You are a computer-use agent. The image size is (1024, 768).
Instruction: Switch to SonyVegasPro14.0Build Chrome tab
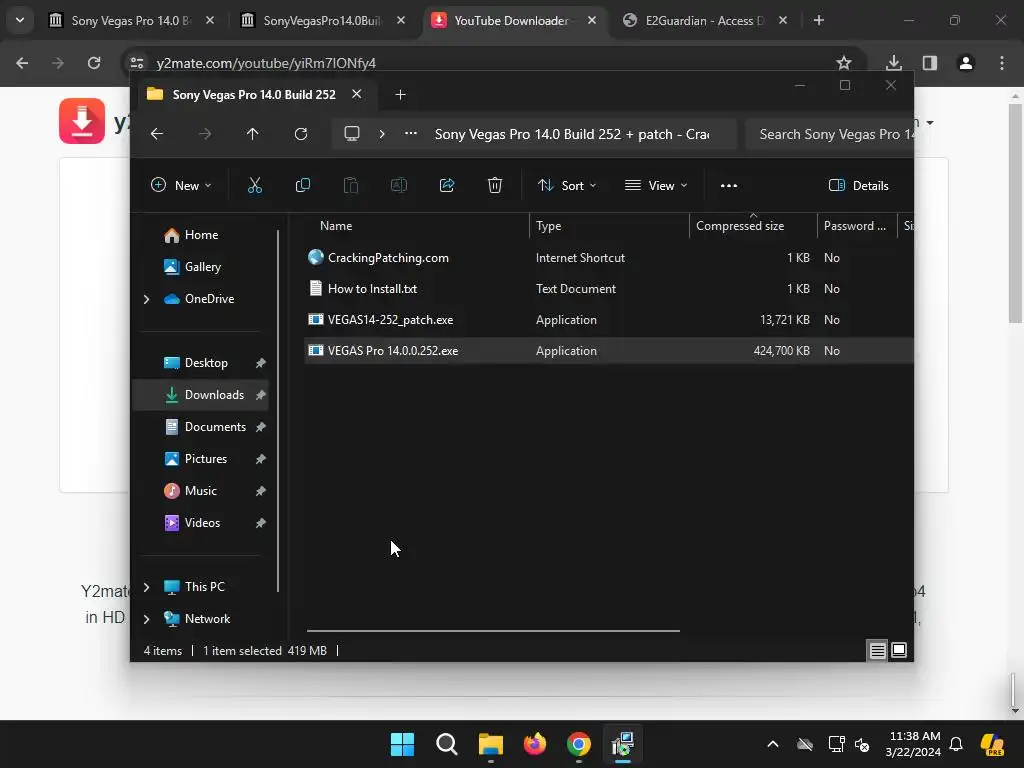tap(323, 21)
